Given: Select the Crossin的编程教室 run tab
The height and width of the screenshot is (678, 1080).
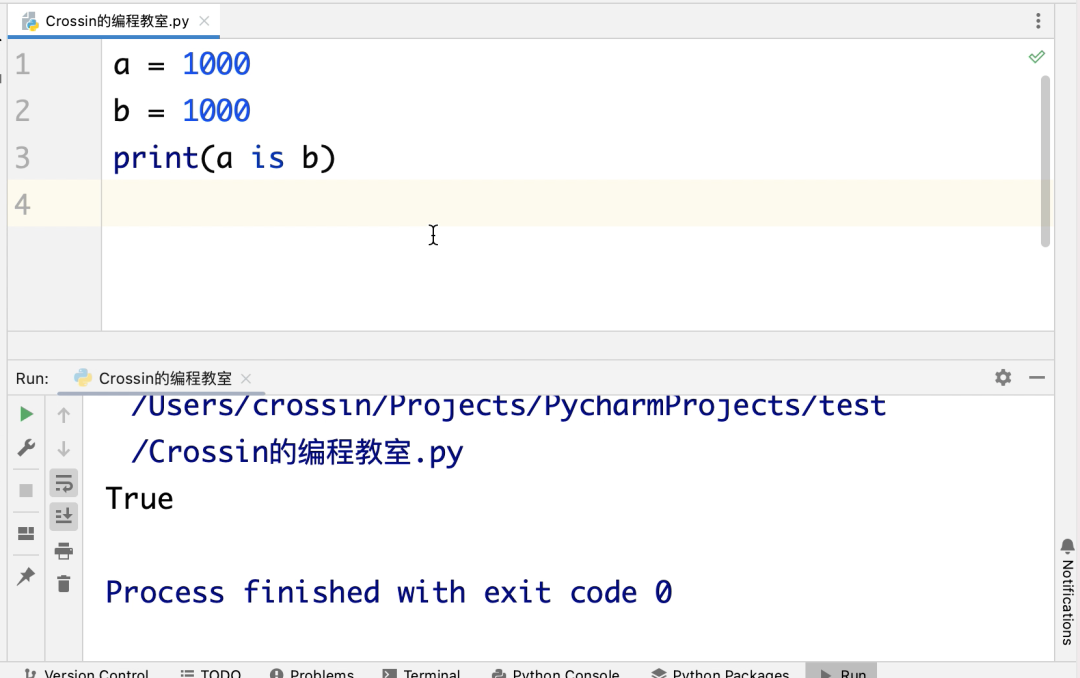Looking at the screenshot, I should point(163,378).
